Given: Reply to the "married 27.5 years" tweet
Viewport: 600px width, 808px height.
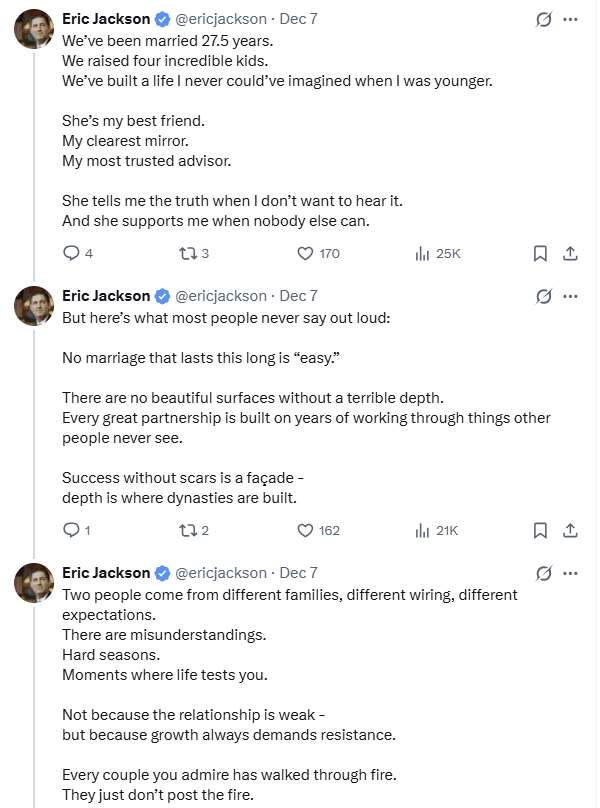Looking at the screenshot, I should point(71,254).
